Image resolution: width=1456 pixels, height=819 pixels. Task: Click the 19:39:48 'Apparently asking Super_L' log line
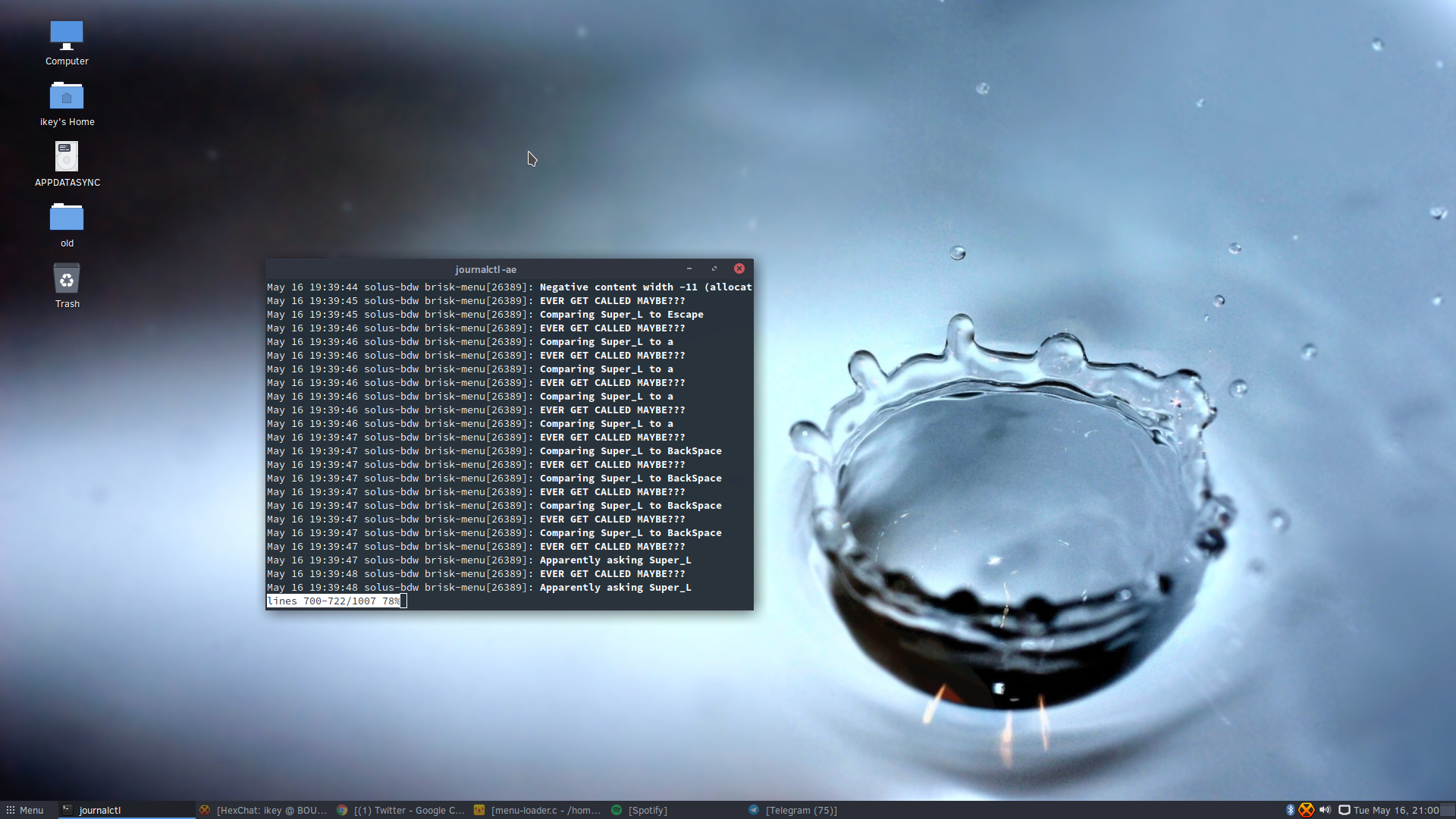coord(479,588)
